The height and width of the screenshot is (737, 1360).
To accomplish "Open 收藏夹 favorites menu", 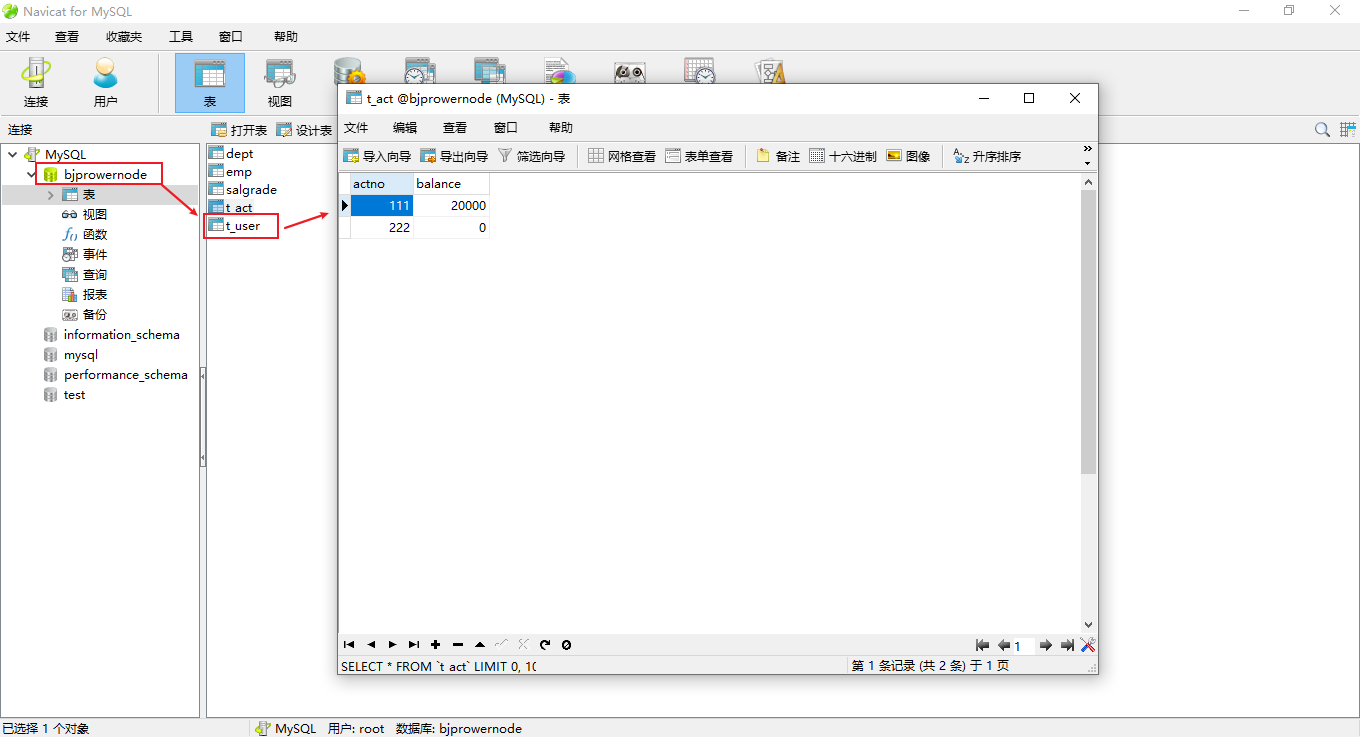I will [124, 37].
